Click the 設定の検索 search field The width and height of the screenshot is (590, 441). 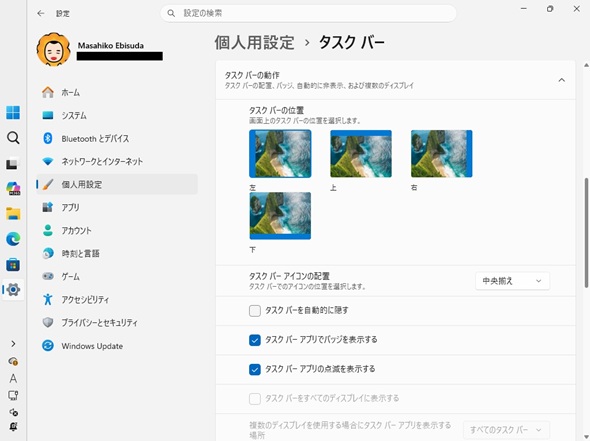[x=308, y=14]
